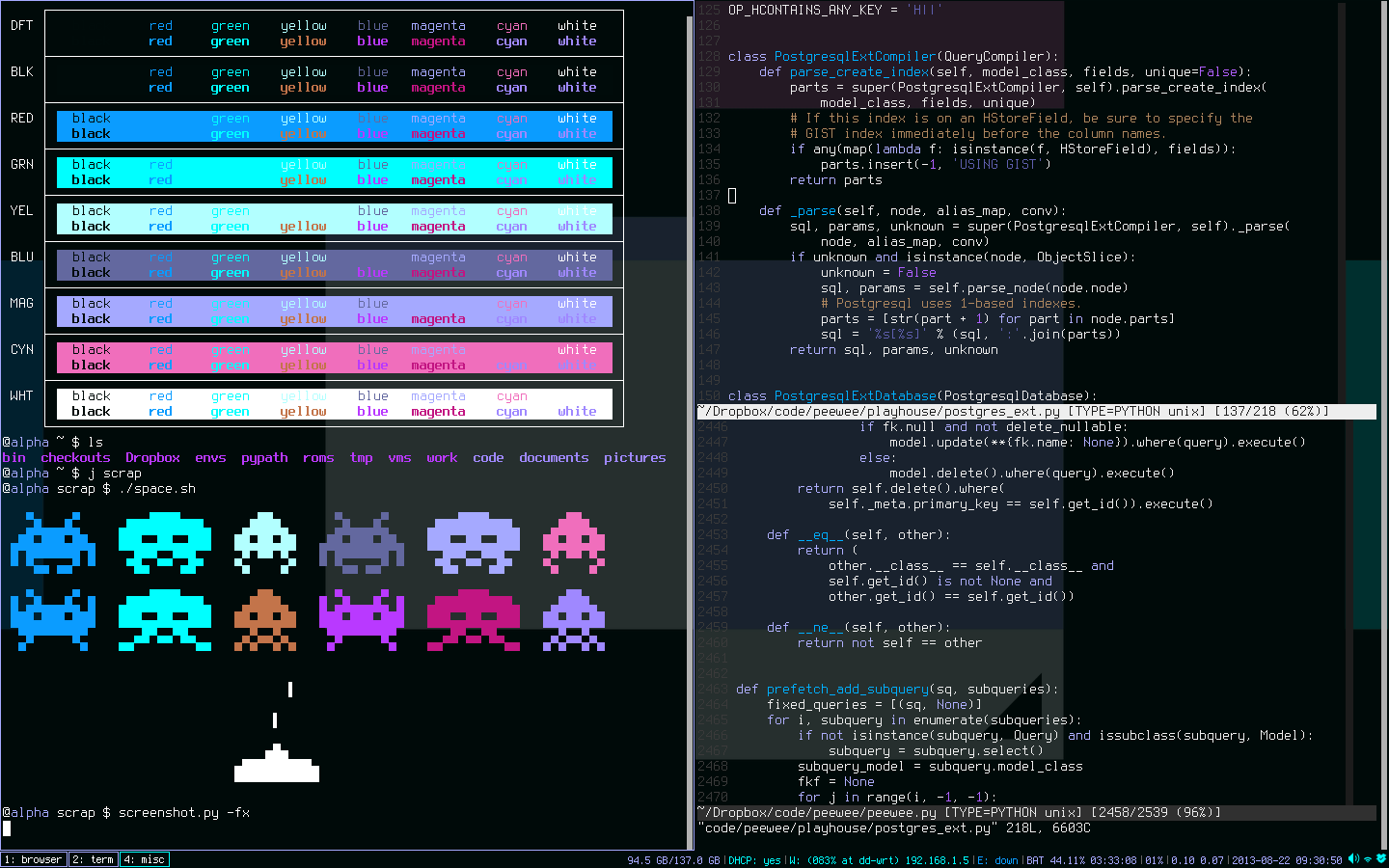1389x868 pixels.
Task: Click the light-purple squid invader in the bottom row
Action: 574,620
